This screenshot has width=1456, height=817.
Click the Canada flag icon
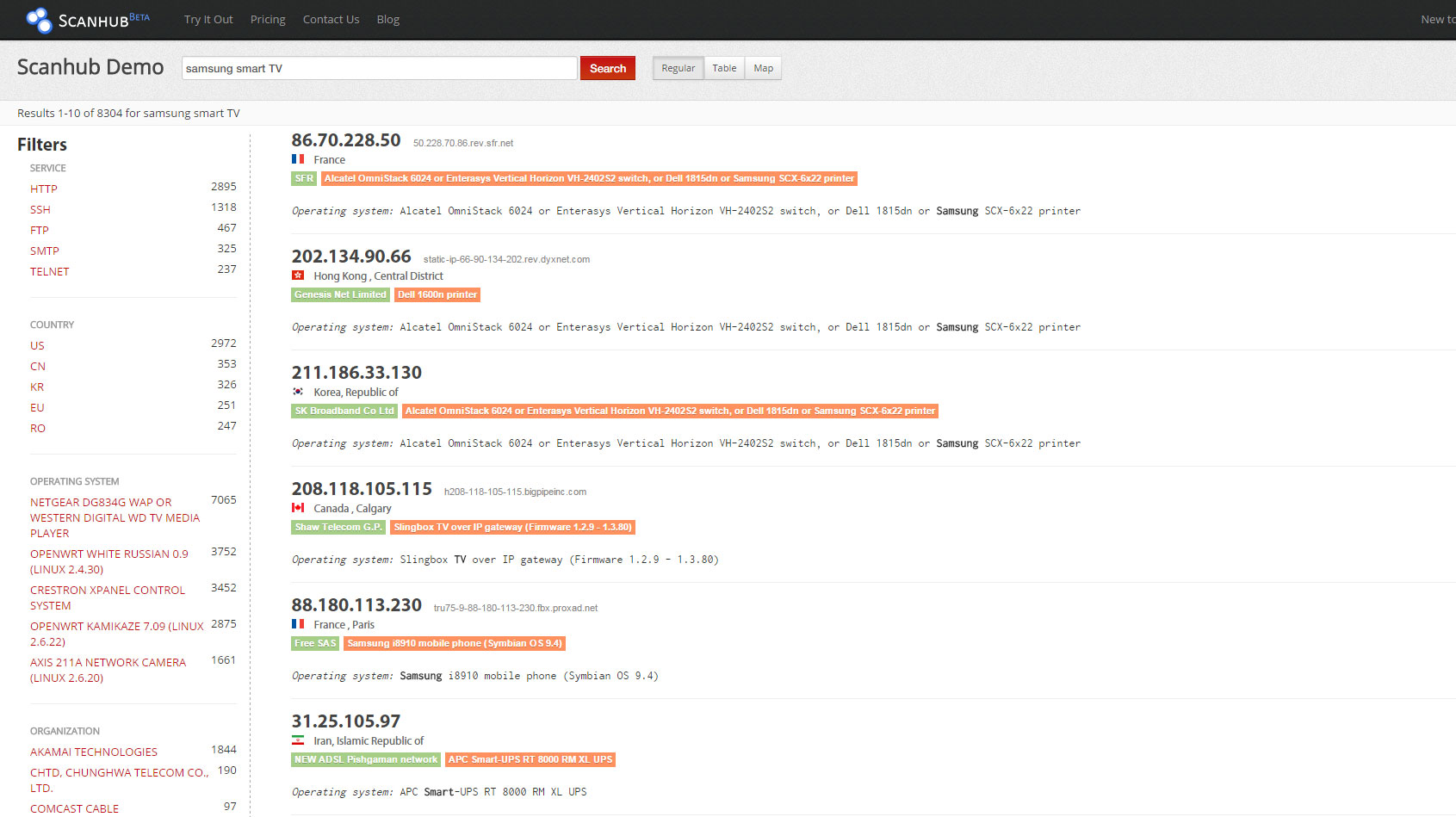pyautogui.click(x=298, y=508)
